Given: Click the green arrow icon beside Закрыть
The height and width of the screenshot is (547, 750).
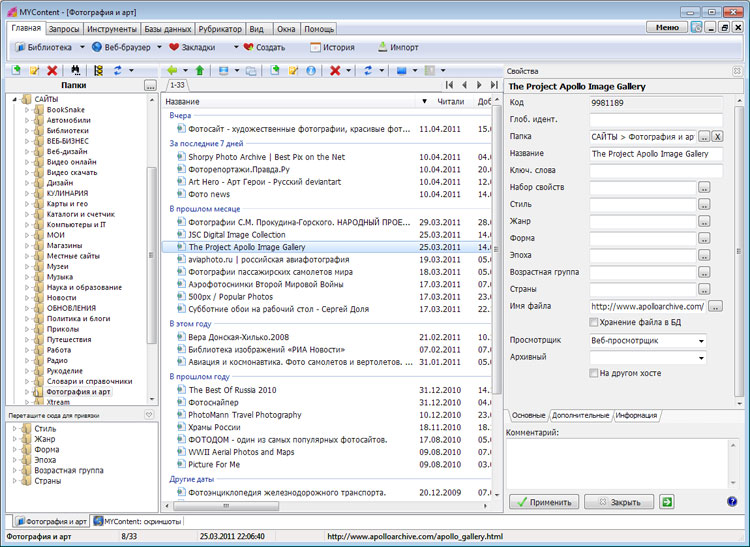Looking at the screenshot, I should pyautogui.click(x=667, y=502).
